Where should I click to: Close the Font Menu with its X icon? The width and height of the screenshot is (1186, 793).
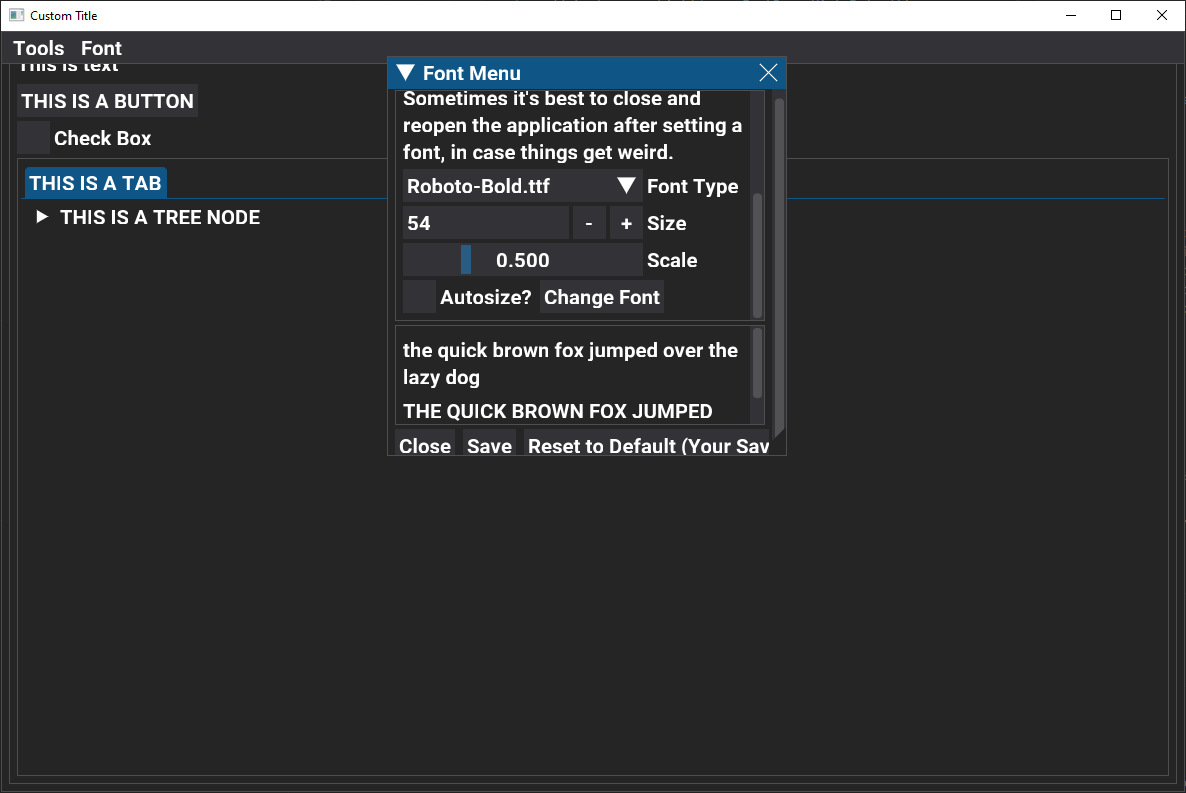pyautogui.click(x=768, y=72)
